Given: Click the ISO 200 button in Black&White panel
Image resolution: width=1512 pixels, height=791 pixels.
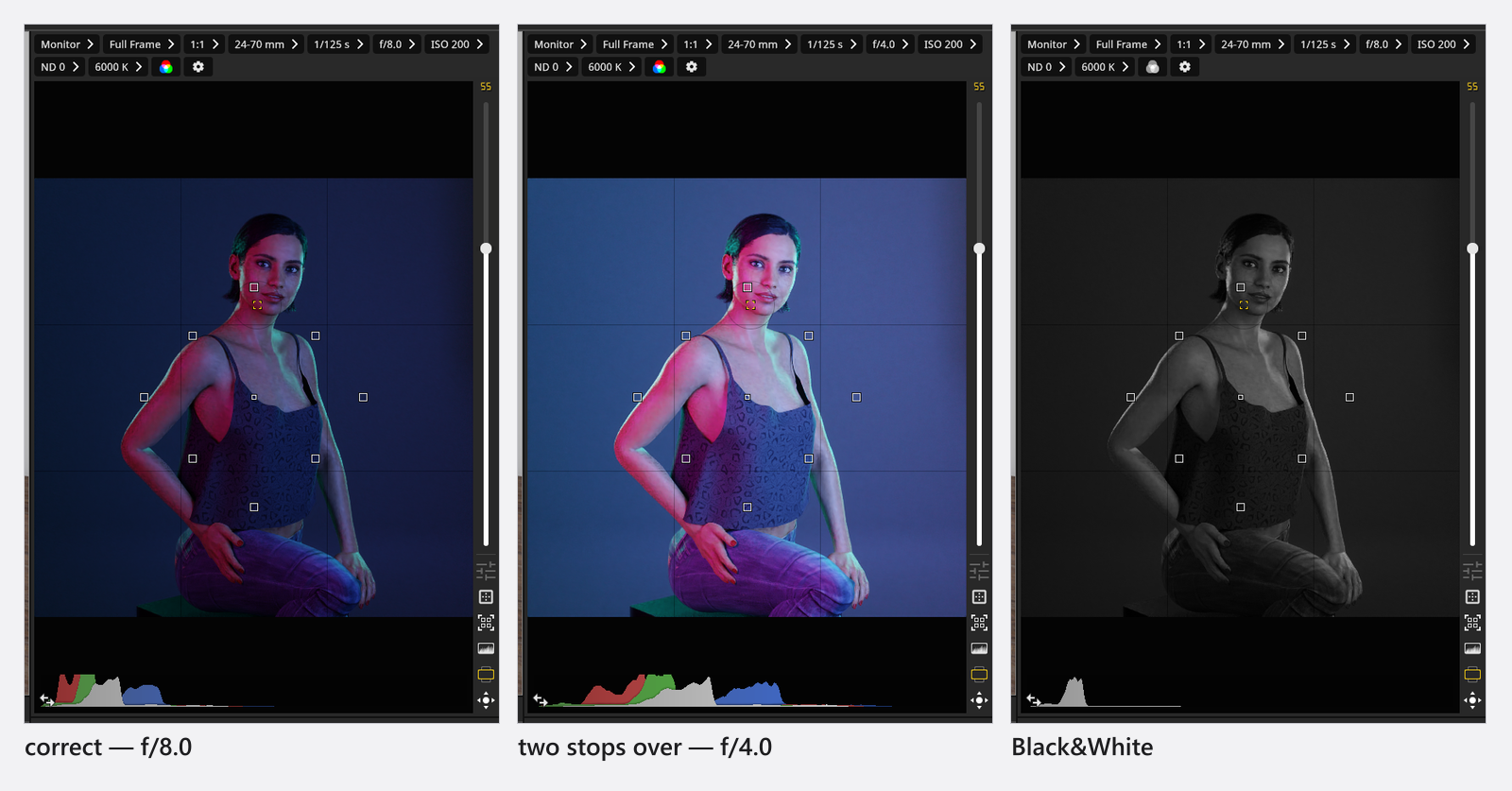Looking at the screenshot, I should click(1443, 44).
